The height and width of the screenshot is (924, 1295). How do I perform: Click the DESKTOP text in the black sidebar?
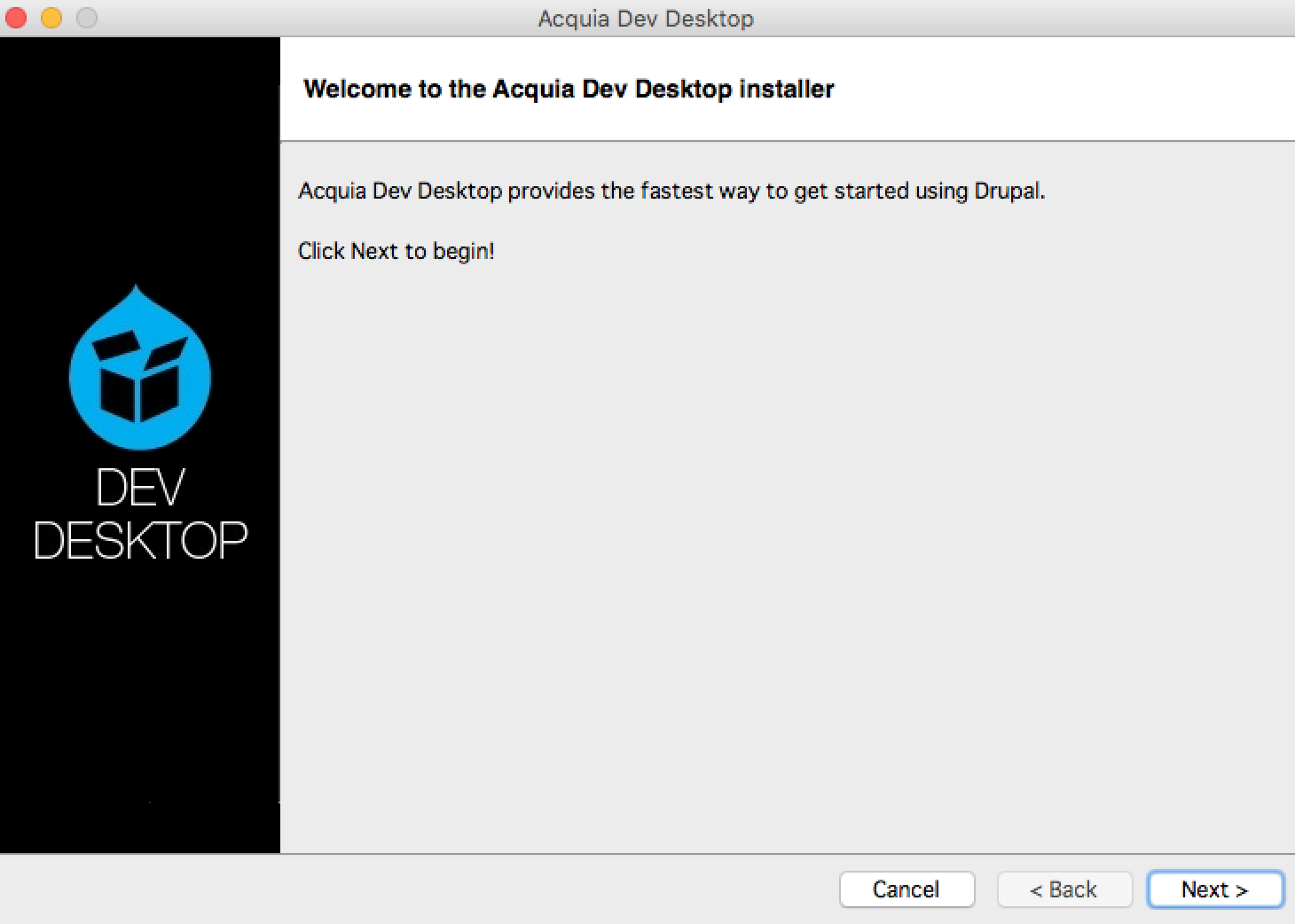click(140, 540)
